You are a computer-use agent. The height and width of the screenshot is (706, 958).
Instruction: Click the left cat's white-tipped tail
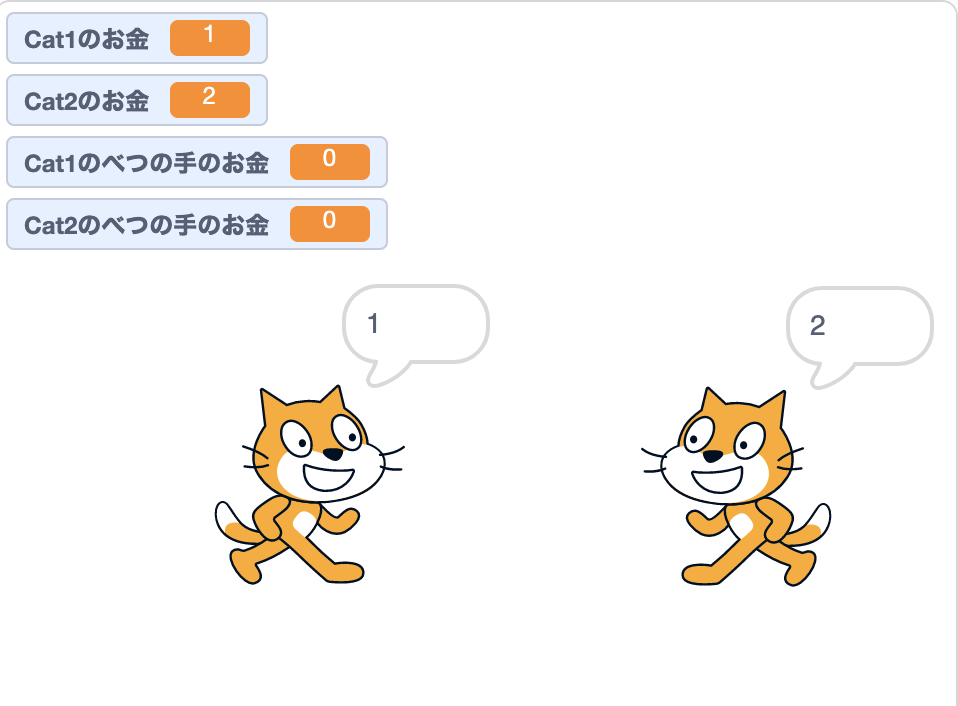tap(235, 525)
